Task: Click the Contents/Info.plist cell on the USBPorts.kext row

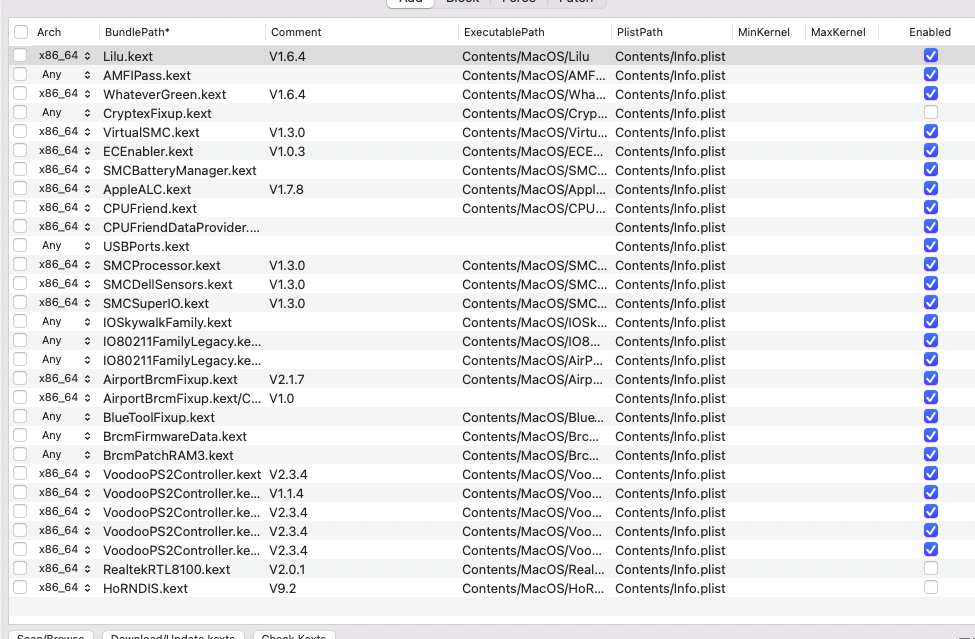Action: (672, 246)
